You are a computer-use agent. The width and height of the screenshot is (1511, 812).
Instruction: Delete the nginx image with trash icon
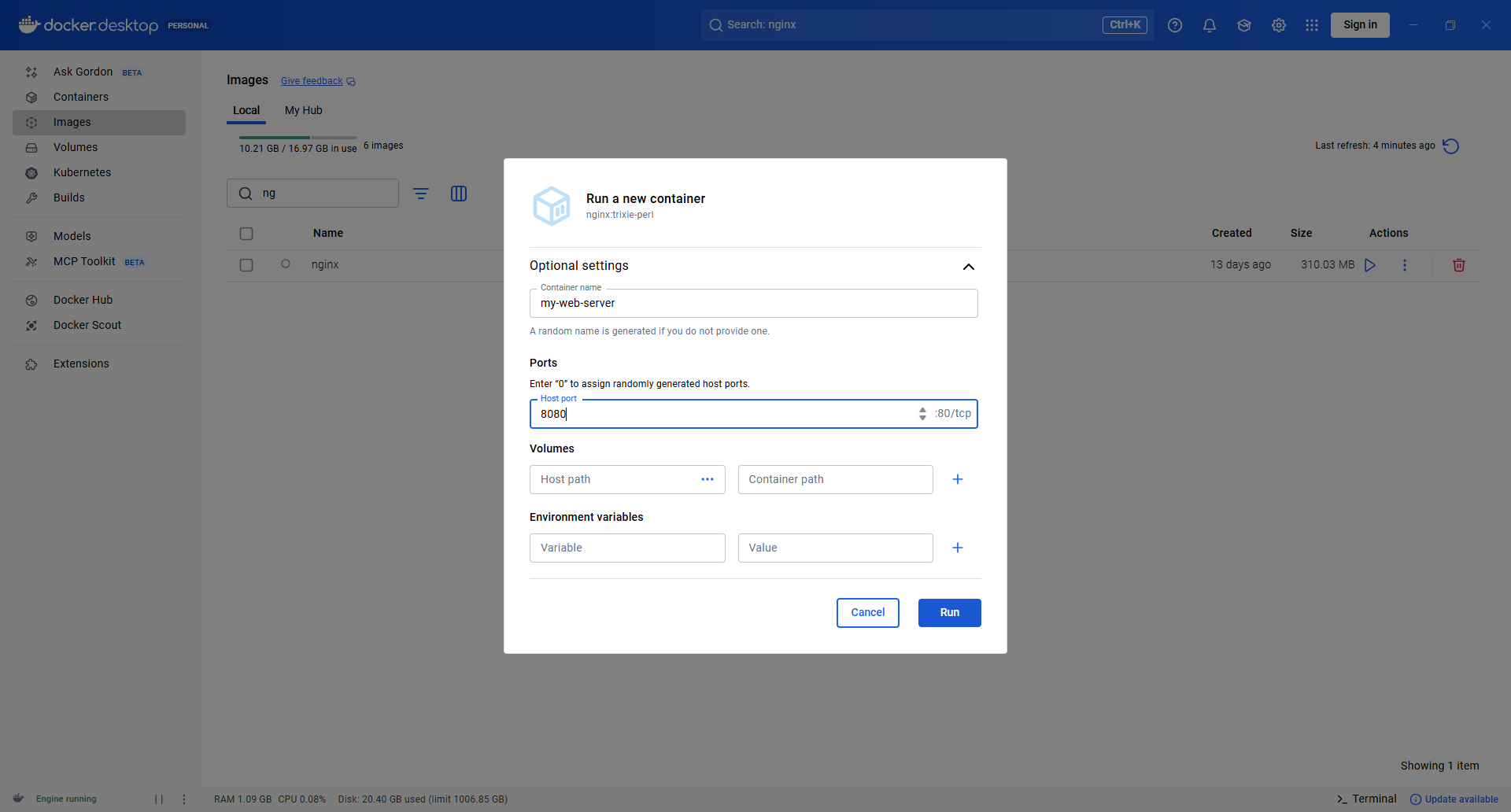(x=1459, y=265)
